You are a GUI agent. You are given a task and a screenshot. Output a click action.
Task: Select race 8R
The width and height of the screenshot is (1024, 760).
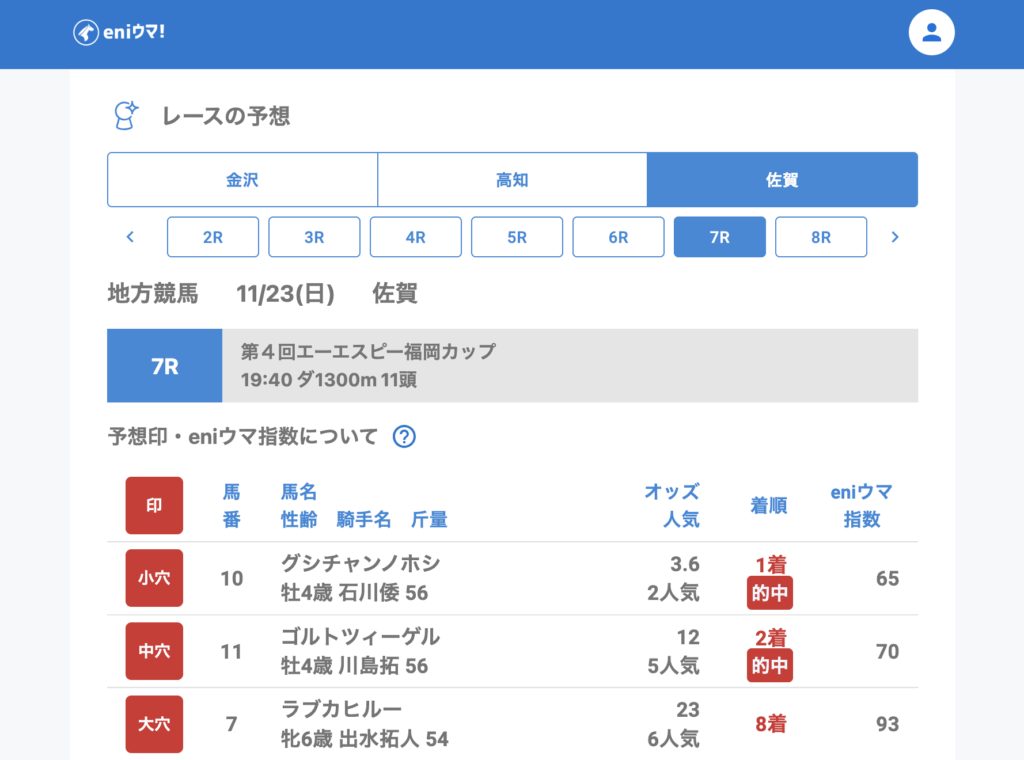tap(821, 237)
